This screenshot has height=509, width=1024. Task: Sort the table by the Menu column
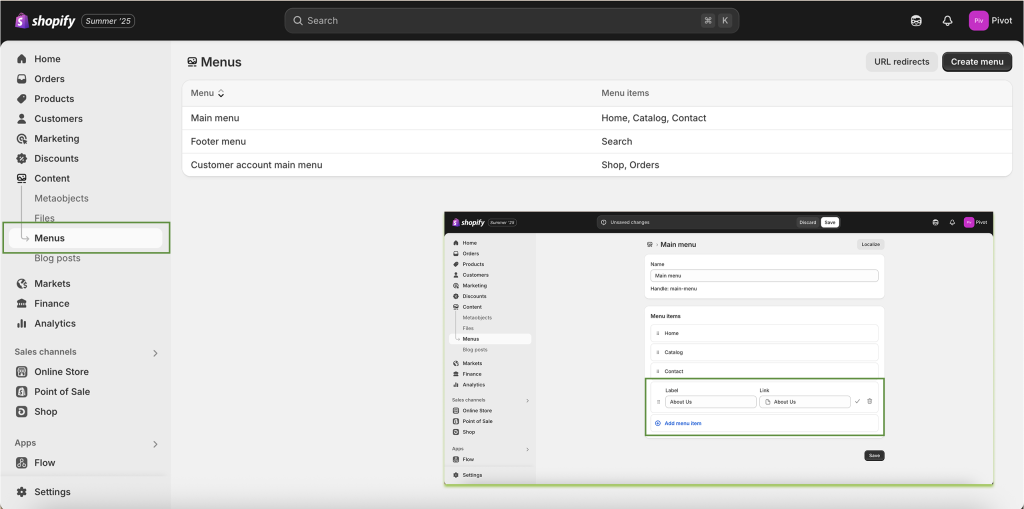click(x=208, y=93)
